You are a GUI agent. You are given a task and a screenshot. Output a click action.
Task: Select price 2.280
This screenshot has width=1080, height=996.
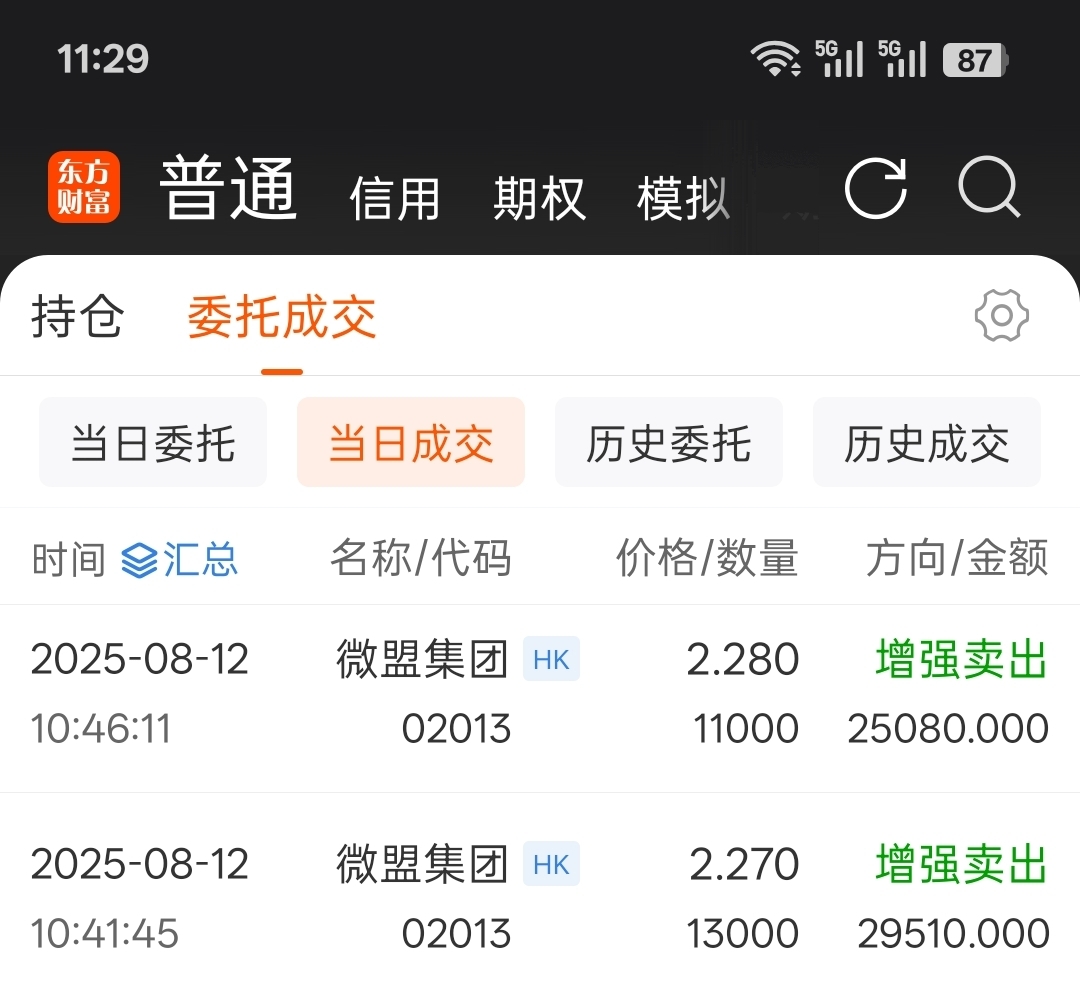point(743,659)
